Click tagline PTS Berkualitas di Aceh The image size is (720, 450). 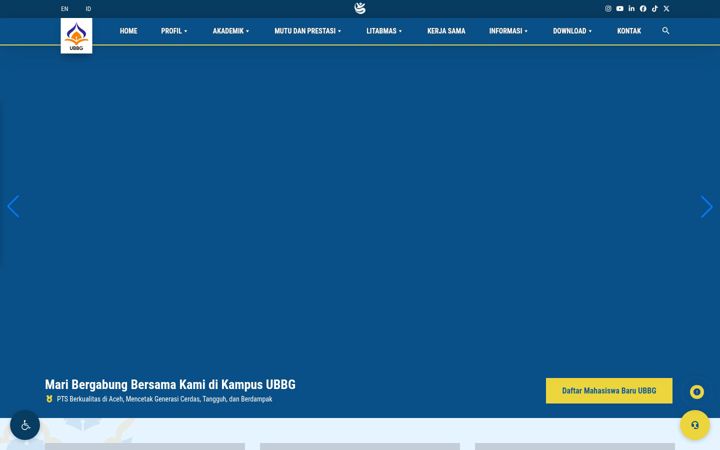tap(164, 399)
